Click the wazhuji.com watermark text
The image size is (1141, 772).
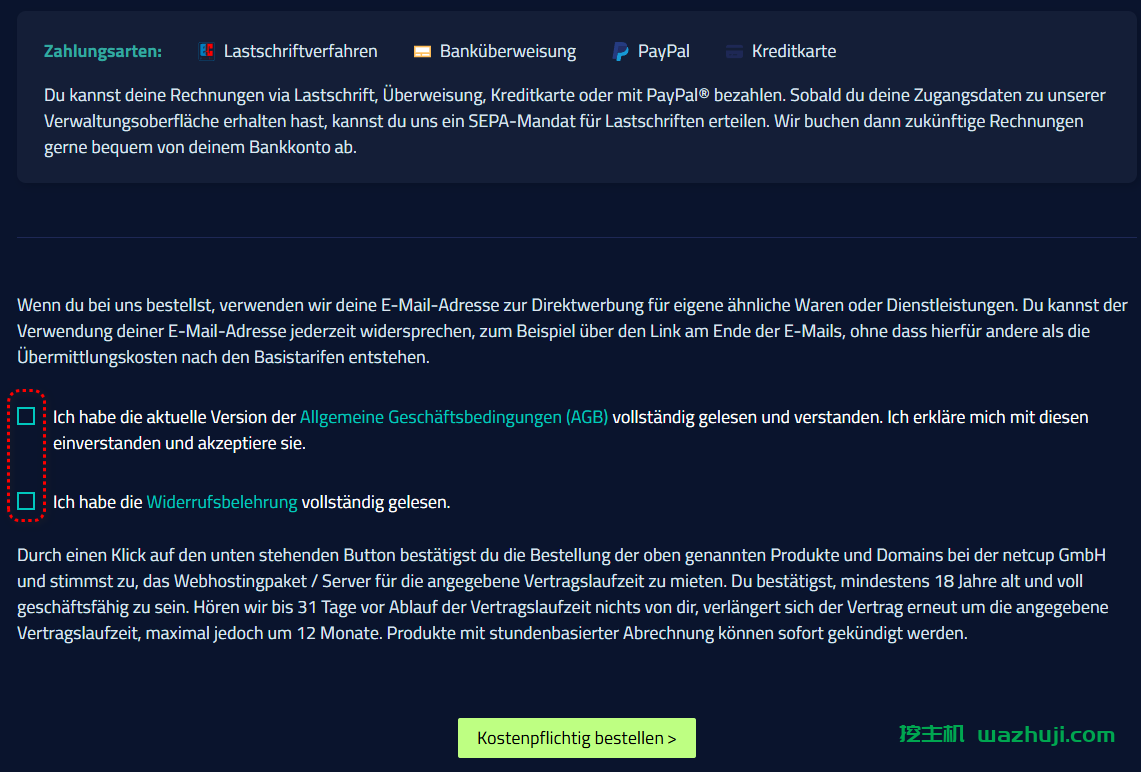[x=1045, y=735]
